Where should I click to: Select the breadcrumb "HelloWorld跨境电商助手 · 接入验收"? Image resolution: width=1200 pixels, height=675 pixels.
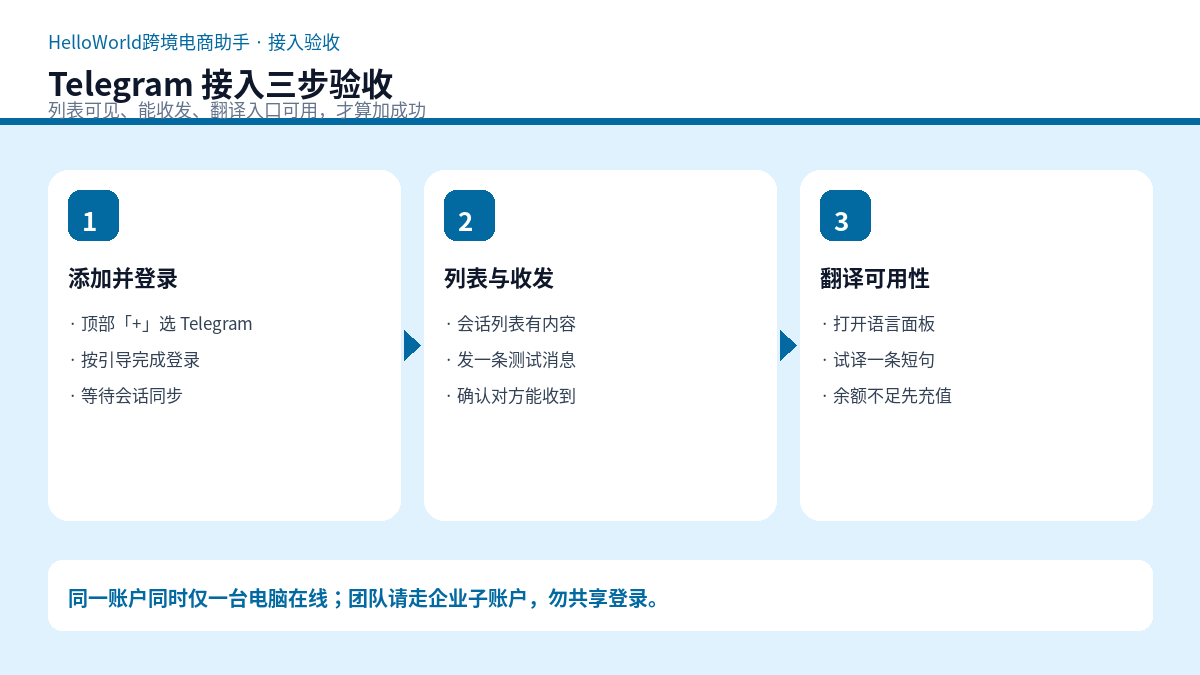tap(194, 42)
